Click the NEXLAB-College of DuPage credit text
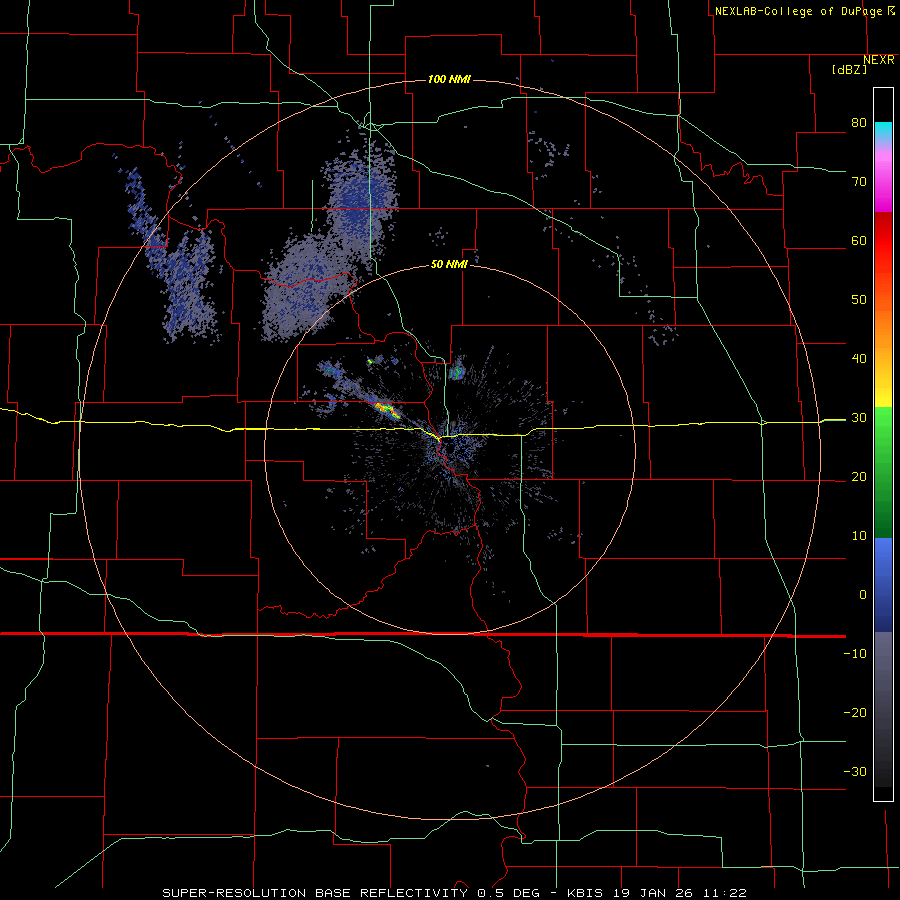The width and height of the screenshot is (900, 900). click(x=800, y=11)
